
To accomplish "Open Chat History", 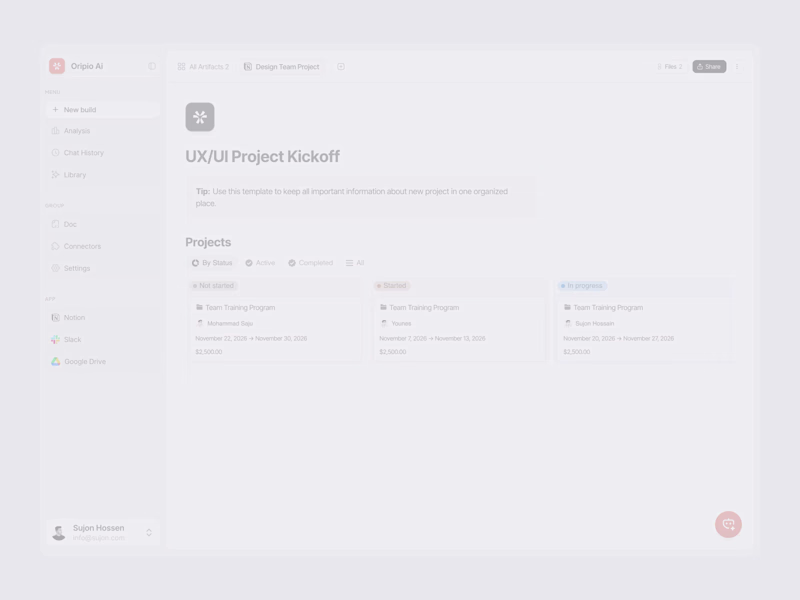I will pyautogui.click(x=103, y=153).
